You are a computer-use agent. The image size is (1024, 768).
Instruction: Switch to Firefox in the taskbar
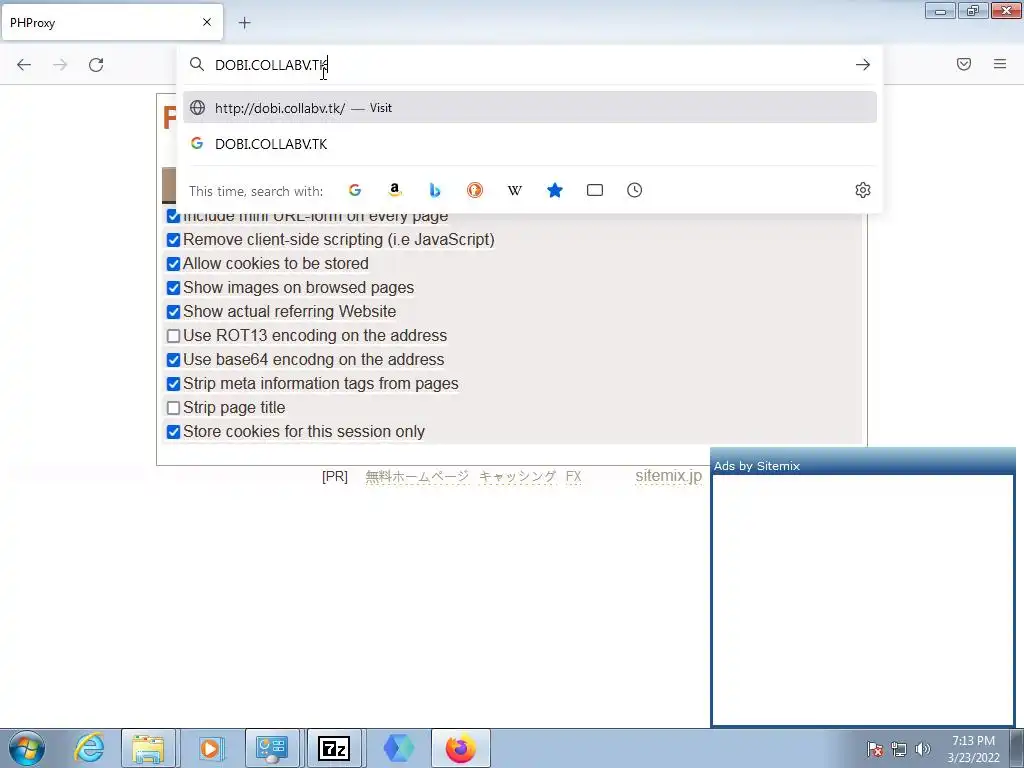[x=461, y=748]
